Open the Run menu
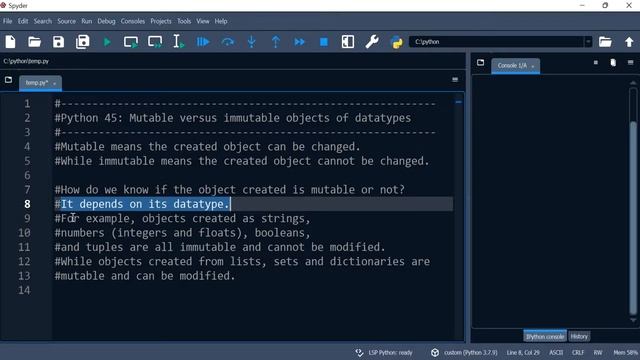Image resolution: width=640 pixels, height=360 pixels. pyautogui.click(x=87, y=21)
